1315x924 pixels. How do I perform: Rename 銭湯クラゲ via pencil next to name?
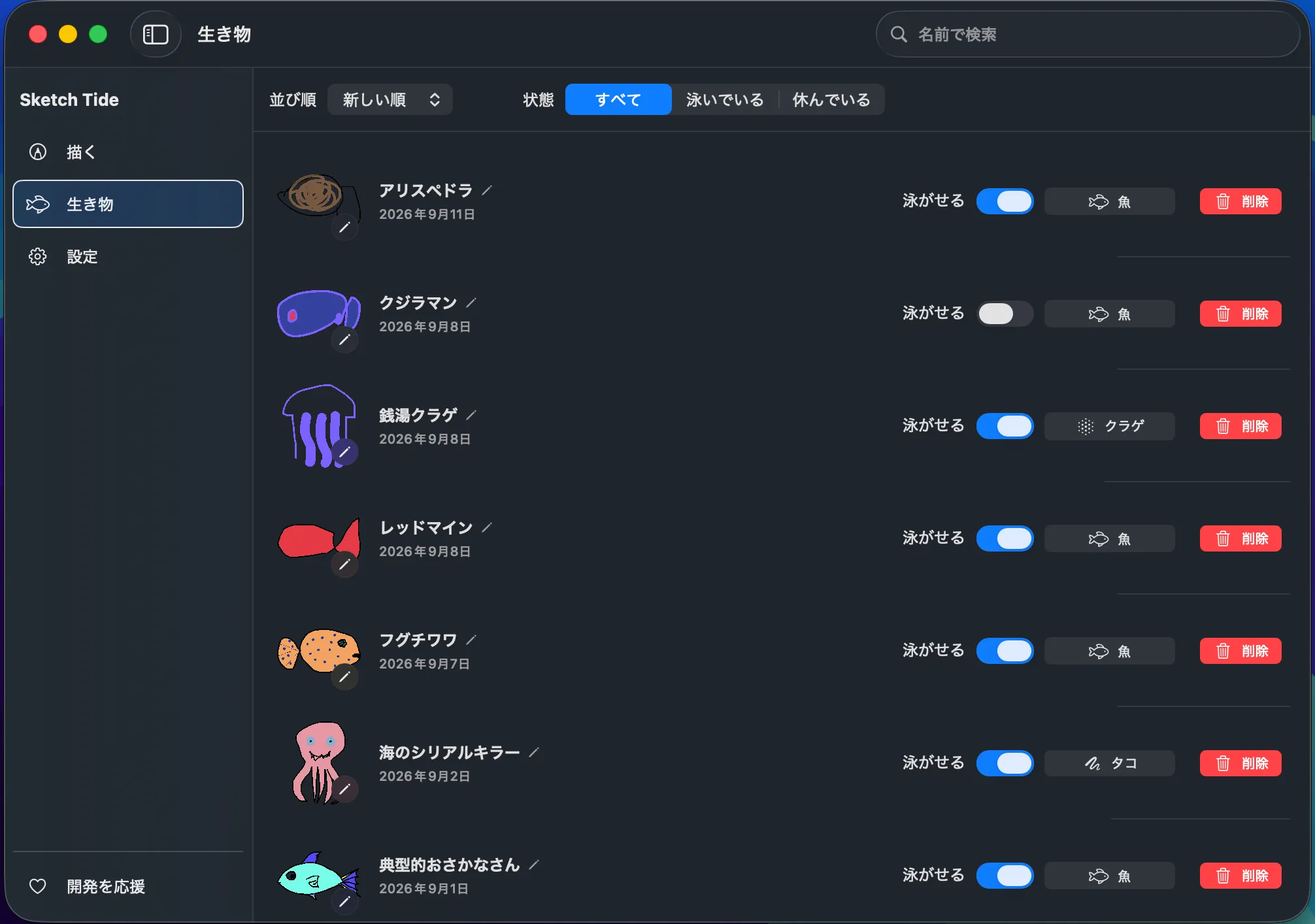tap(471, 416)
